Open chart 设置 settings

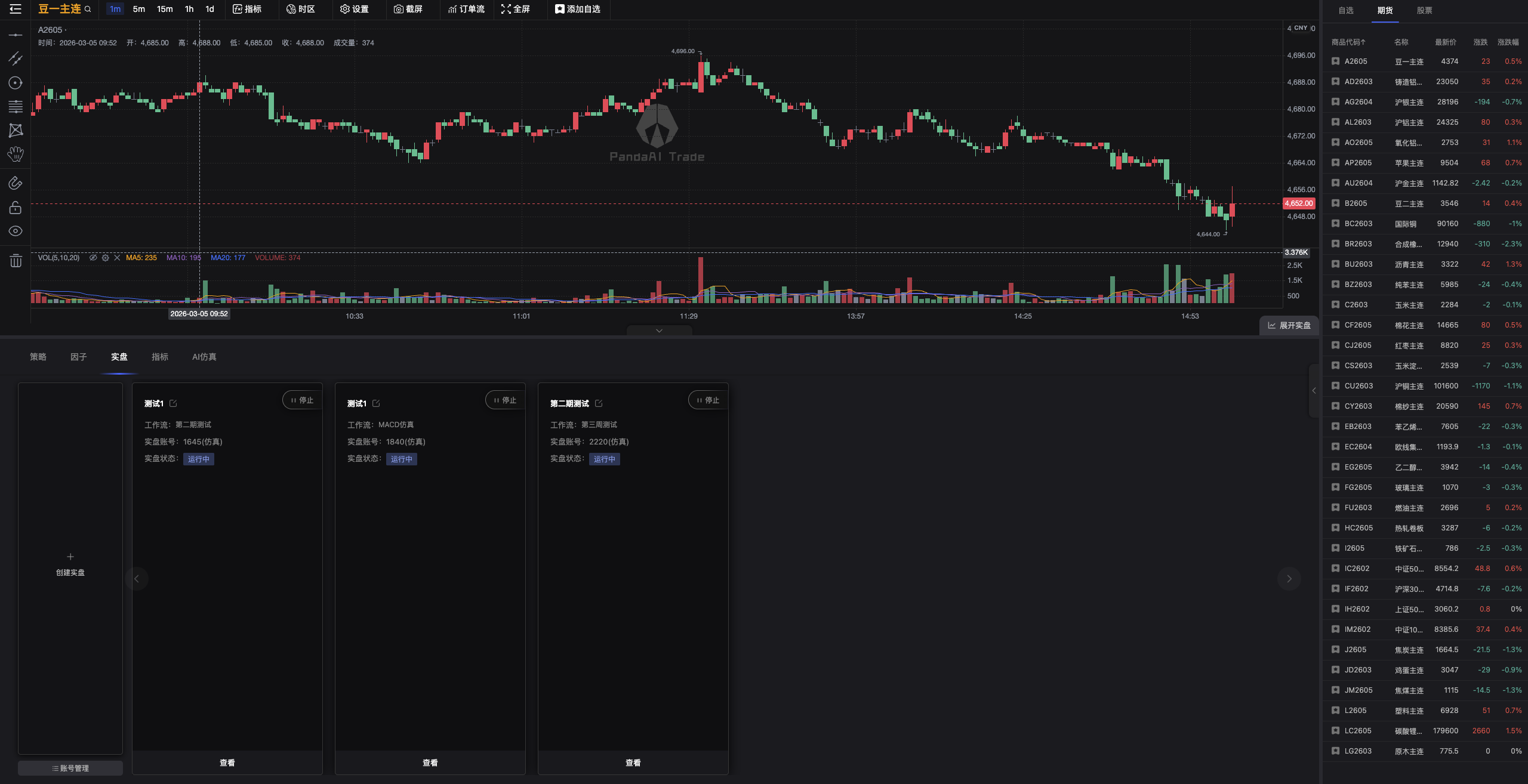click(355, 9)
